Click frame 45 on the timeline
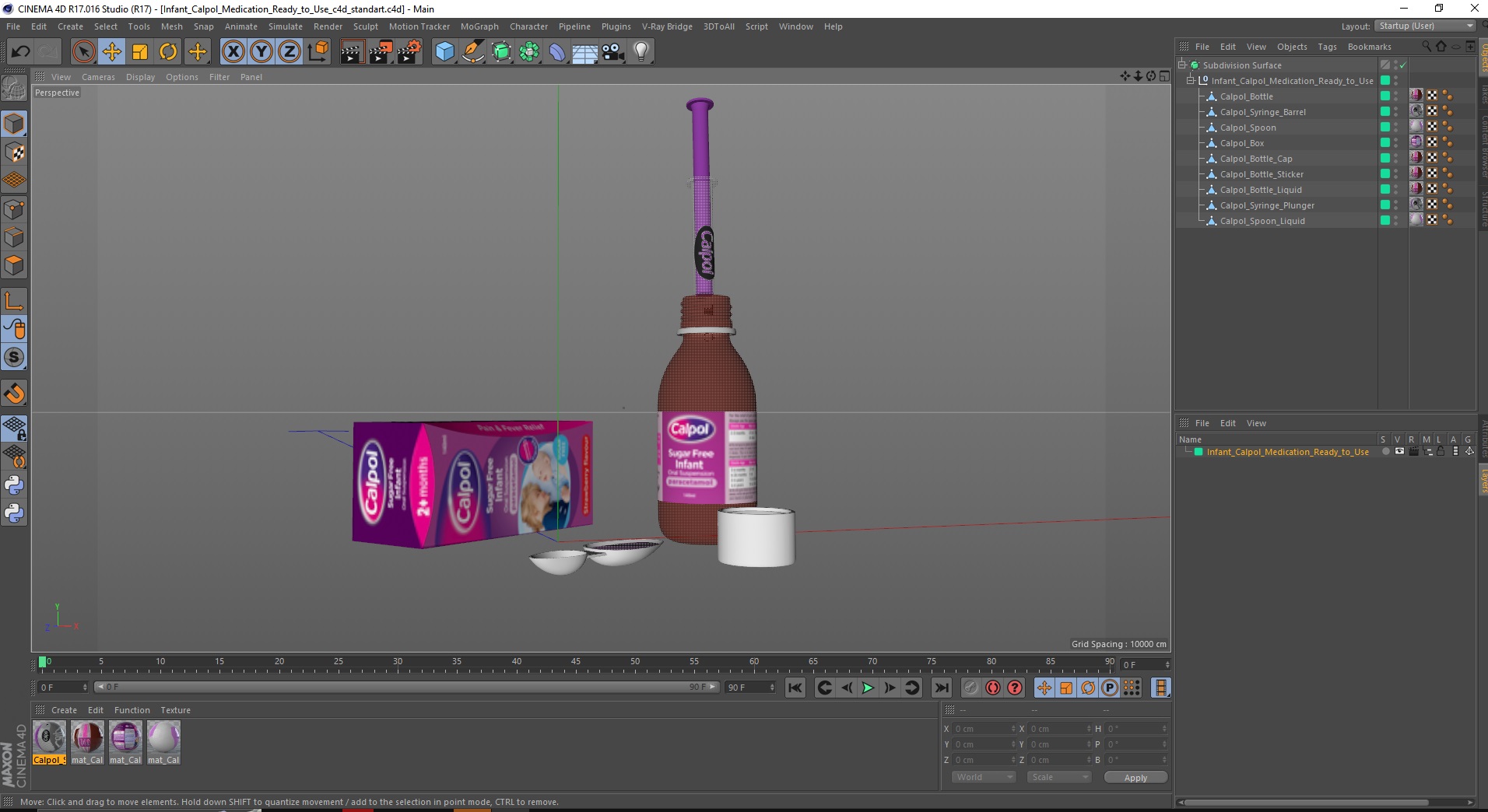Image resolution: width=1488 pixels, height=812 pixels. coord(576,661)
